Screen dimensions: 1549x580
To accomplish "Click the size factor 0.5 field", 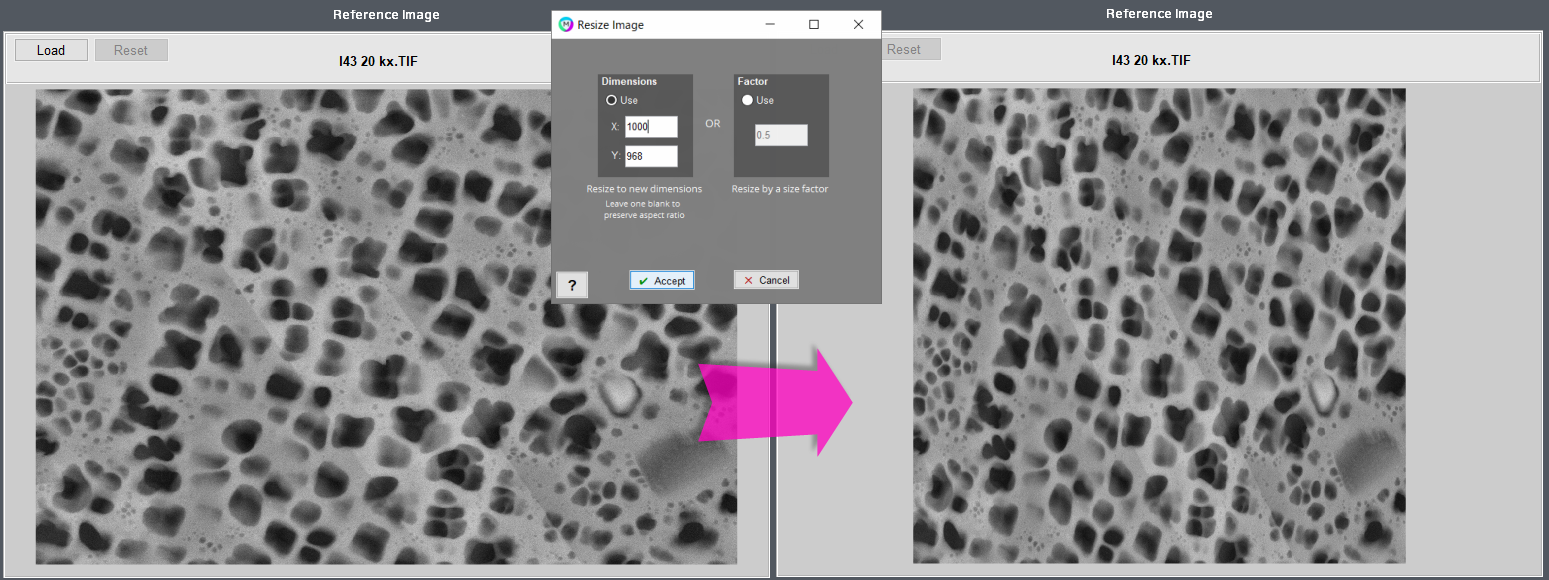I will point(781,135).
